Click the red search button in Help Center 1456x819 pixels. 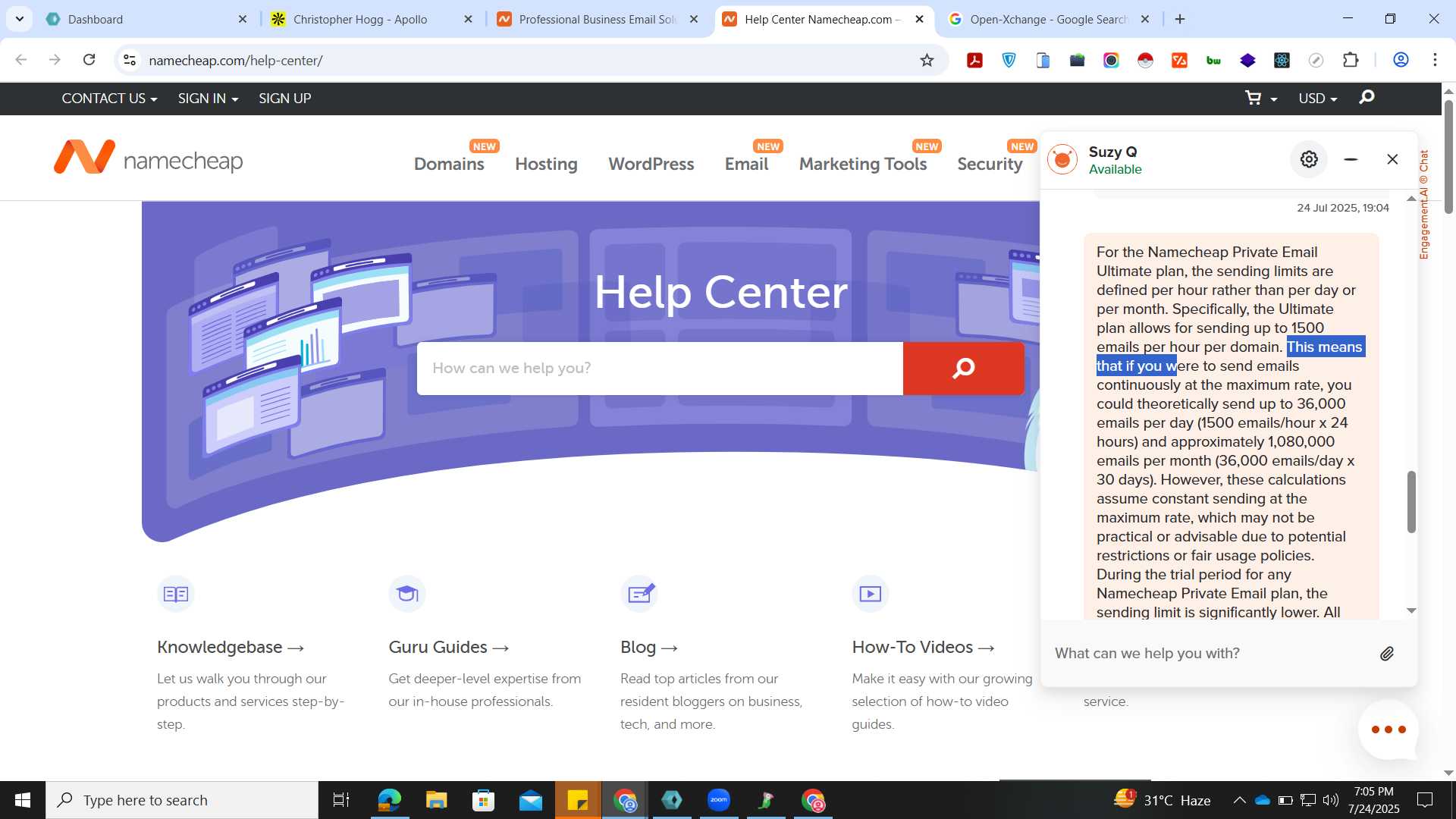pyautogui.click(x=963, y=368)
